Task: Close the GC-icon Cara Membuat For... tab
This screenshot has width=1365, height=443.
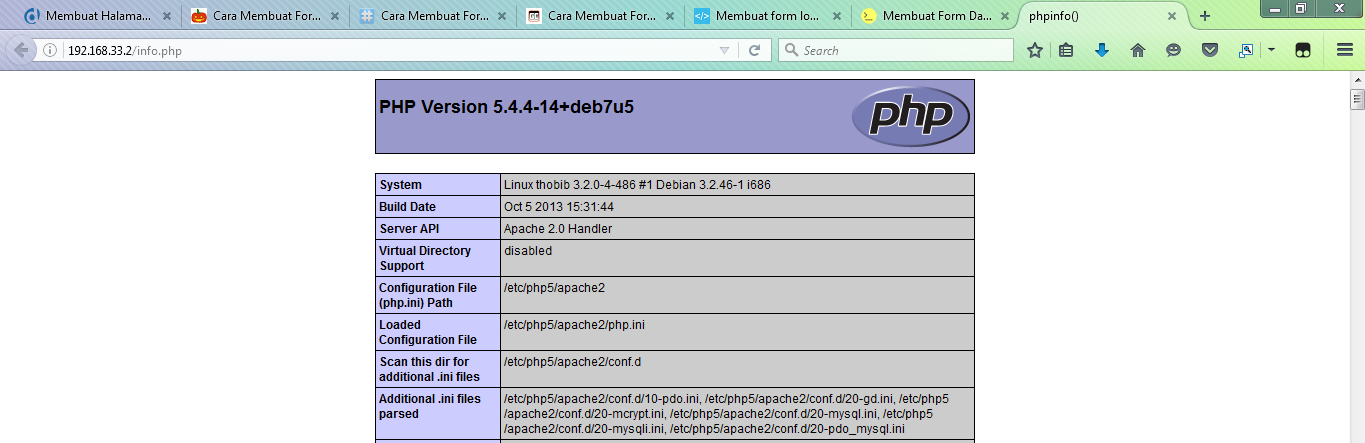Action: 669,16
